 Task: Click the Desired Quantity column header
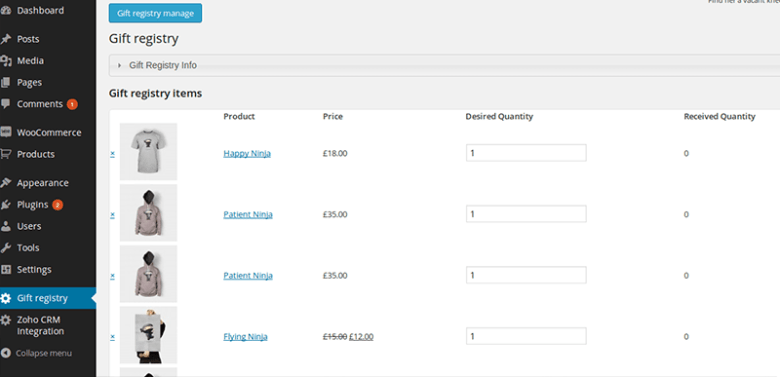tap(499, 116)
